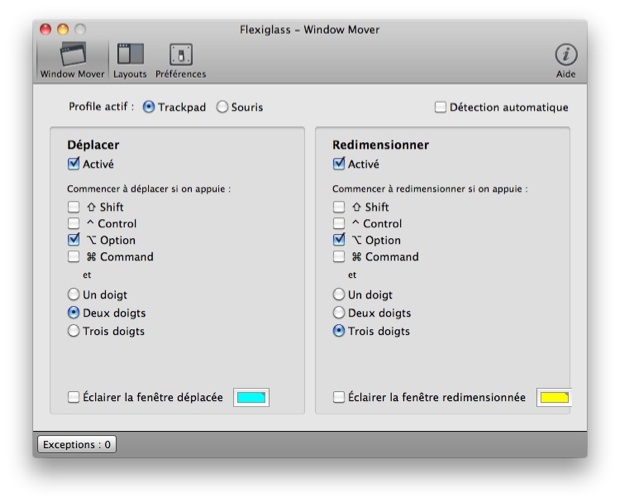Check Shift modifier under Déplacer

74,207
